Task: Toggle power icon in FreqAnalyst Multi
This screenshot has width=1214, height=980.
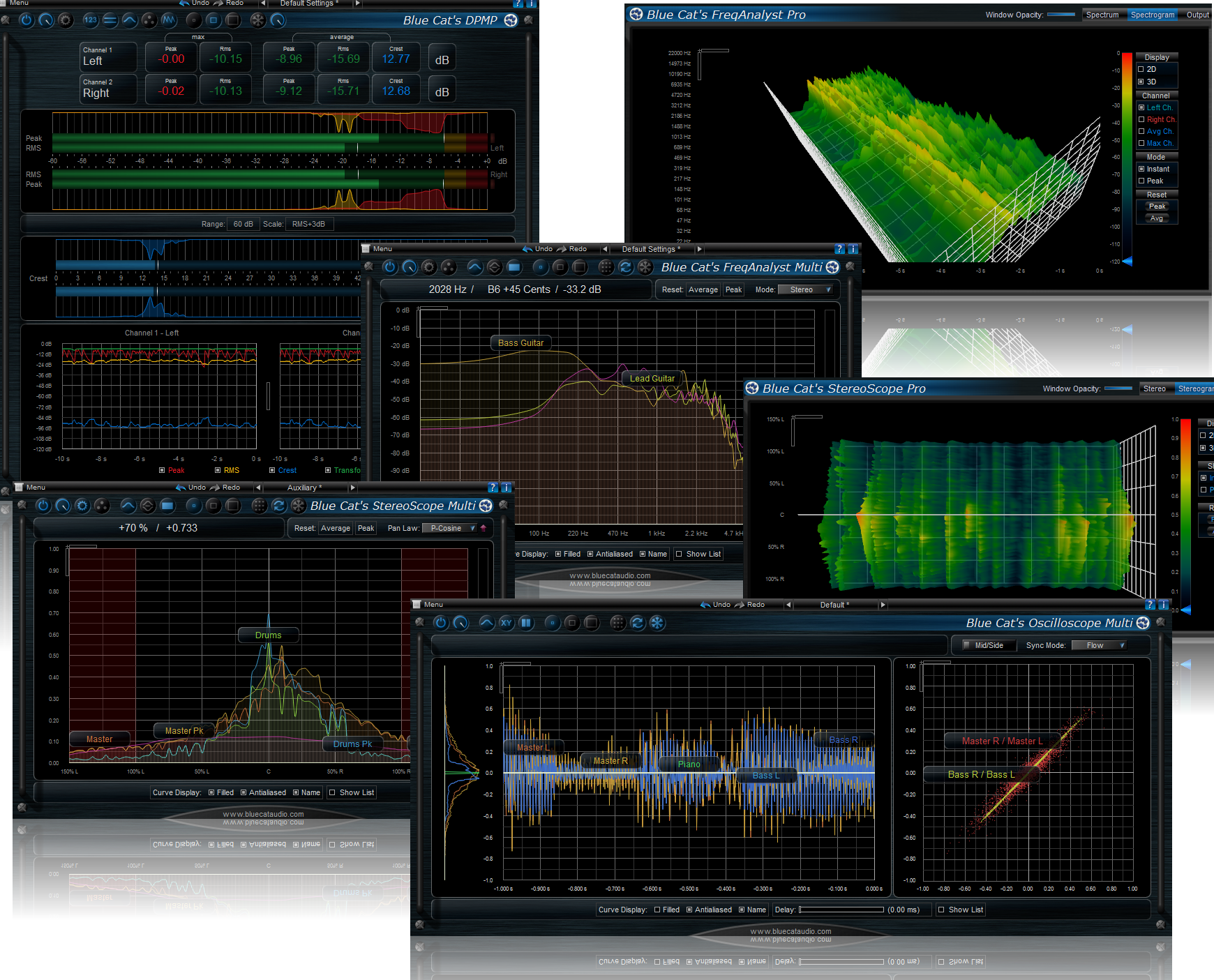Action: (390, 267)
